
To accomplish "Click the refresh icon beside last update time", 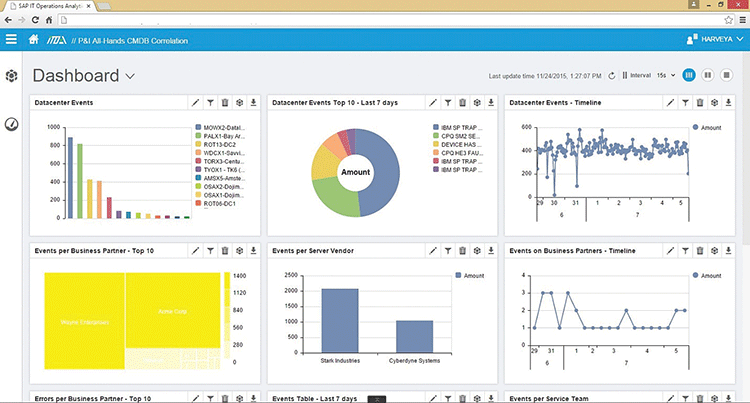I will pos(611,76).
